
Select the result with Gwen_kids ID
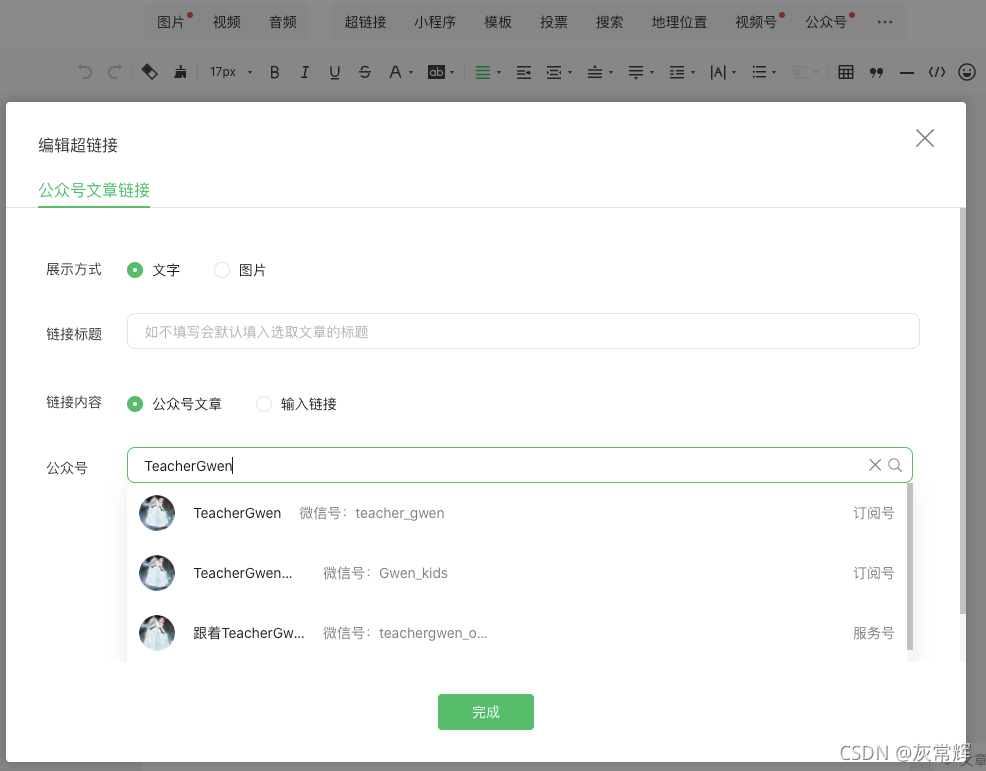517,573
